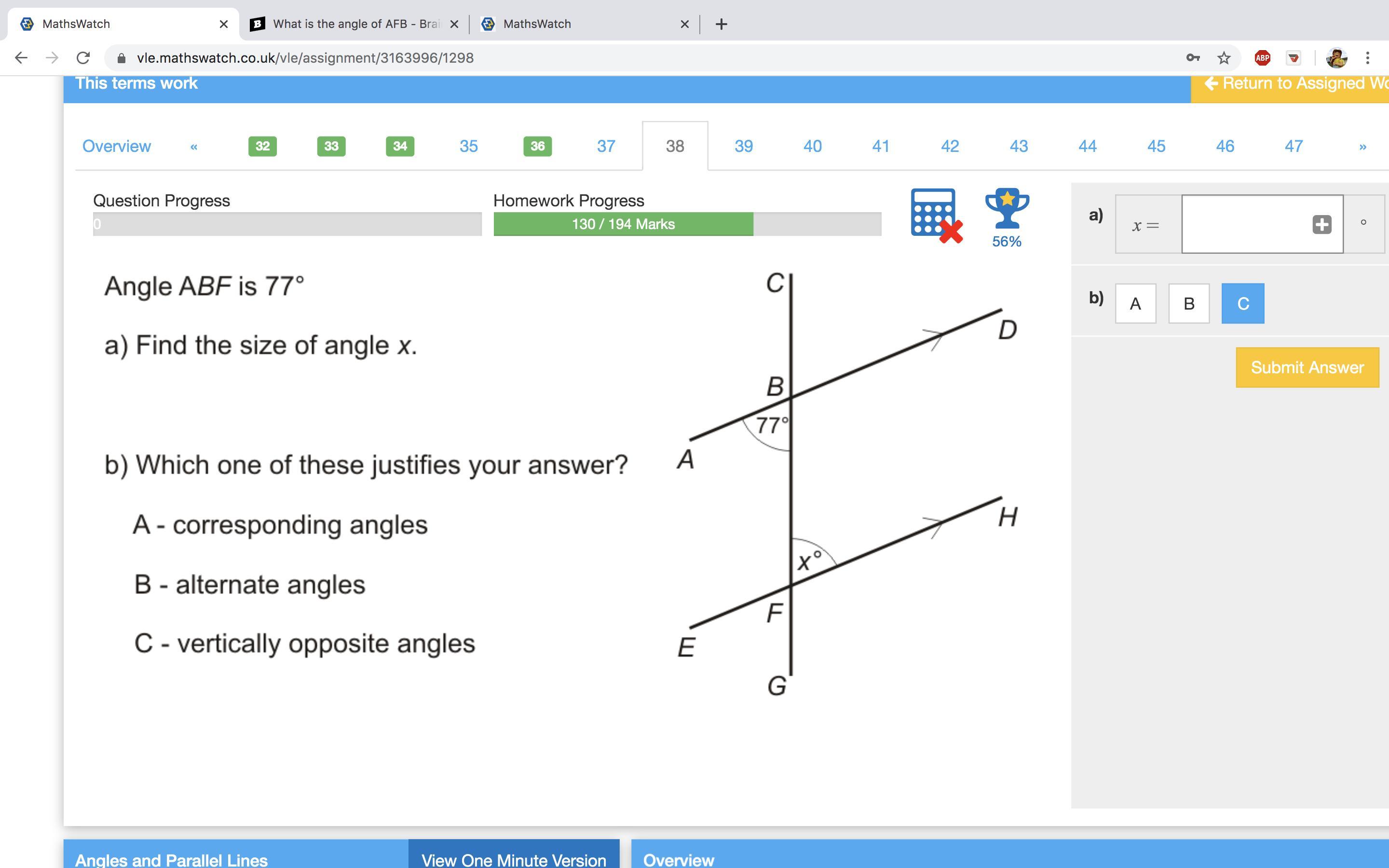The width and height of the screenshot is (1389, 868).
Task: Show previous question numbers with «
Action: [194, 147]
